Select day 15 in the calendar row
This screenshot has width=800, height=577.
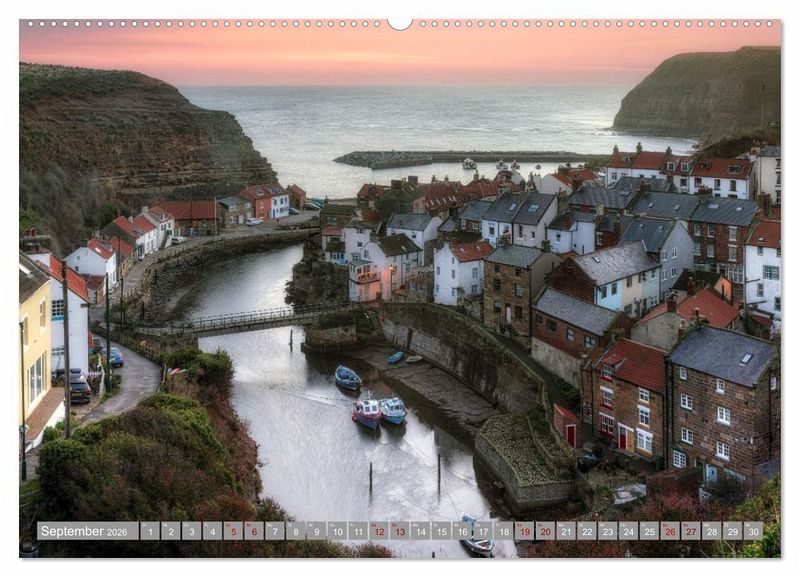[441, 531]
